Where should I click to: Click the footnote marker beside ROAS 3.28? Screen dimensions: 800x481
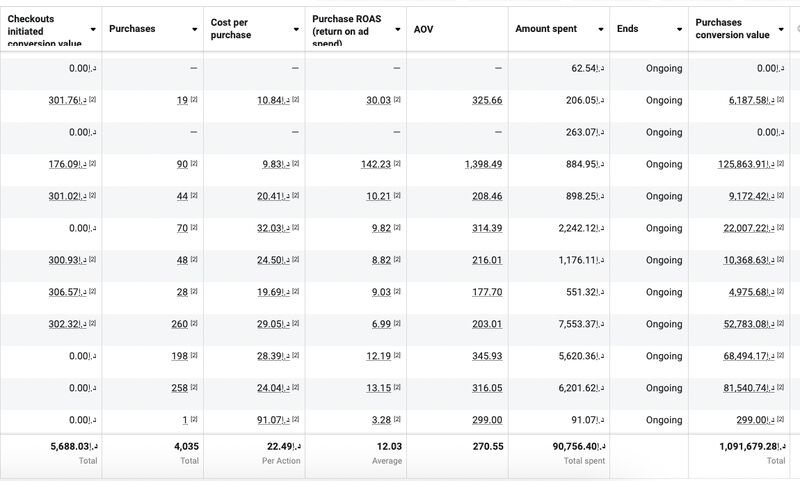397,420
